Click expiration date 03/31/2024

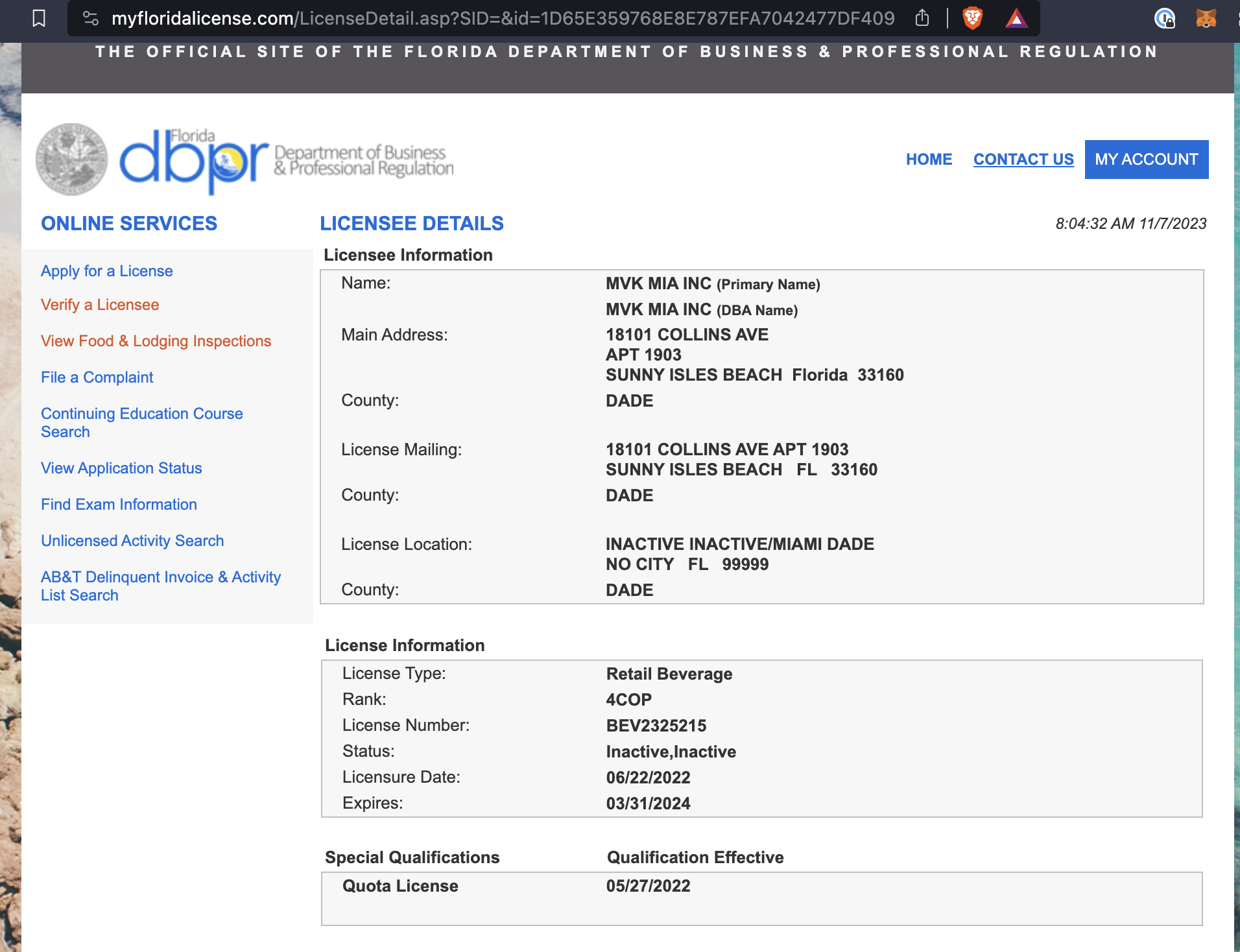pos(648,803)
